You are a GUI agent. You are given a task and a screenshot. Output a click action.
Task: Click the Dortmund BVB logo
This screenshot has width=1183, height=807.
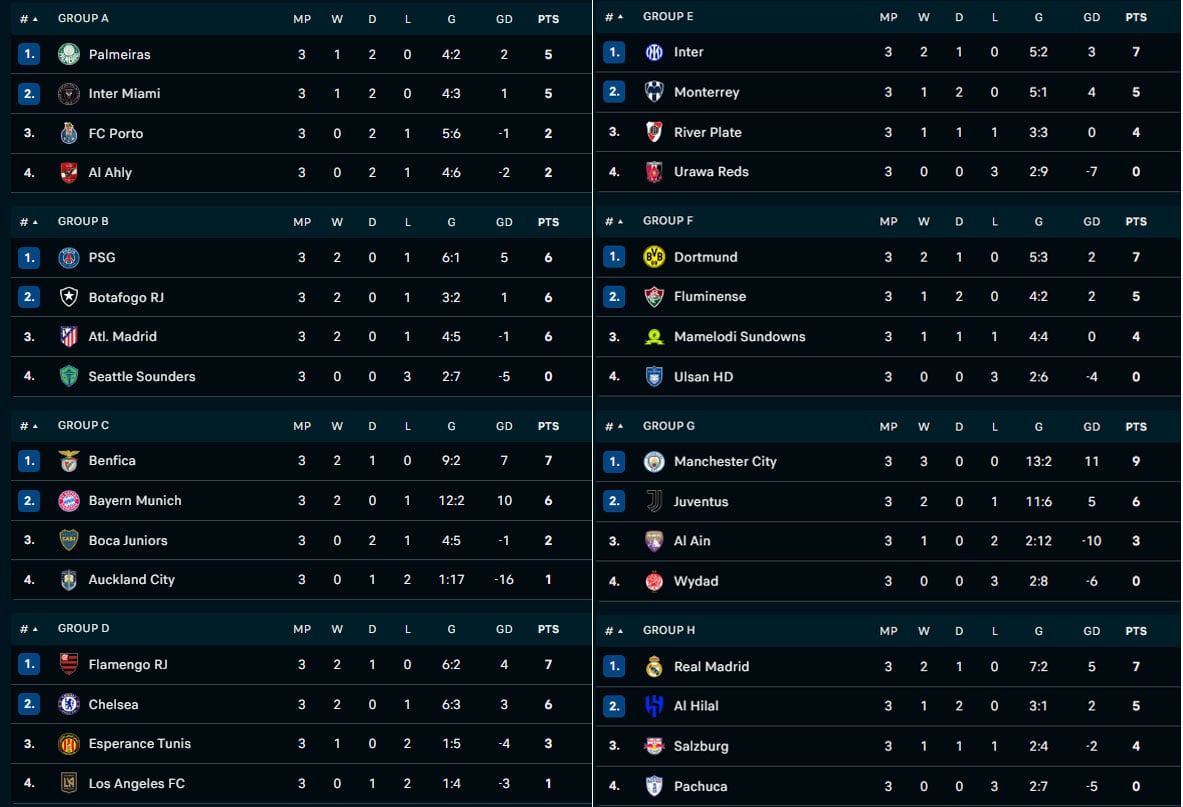click(654, 257)
